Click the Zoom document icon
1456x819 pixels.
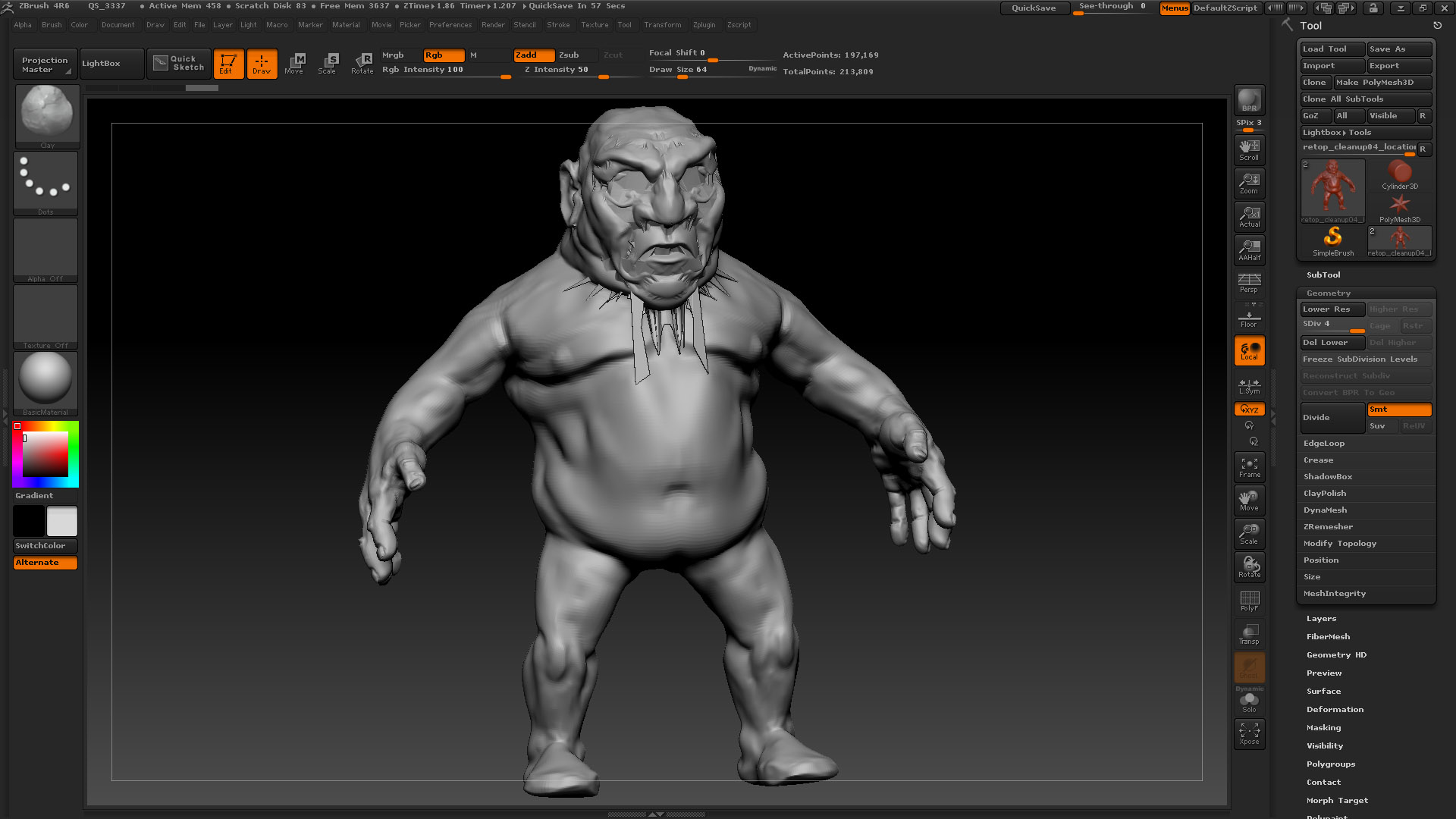pos(1249,183)
